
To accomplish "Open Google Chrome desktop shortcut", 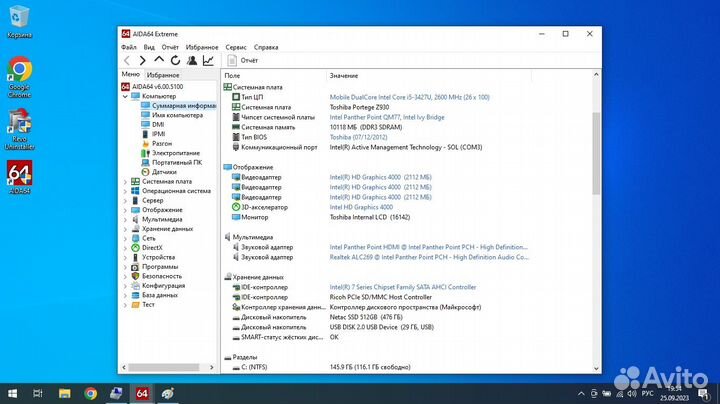I will [19, 77].
